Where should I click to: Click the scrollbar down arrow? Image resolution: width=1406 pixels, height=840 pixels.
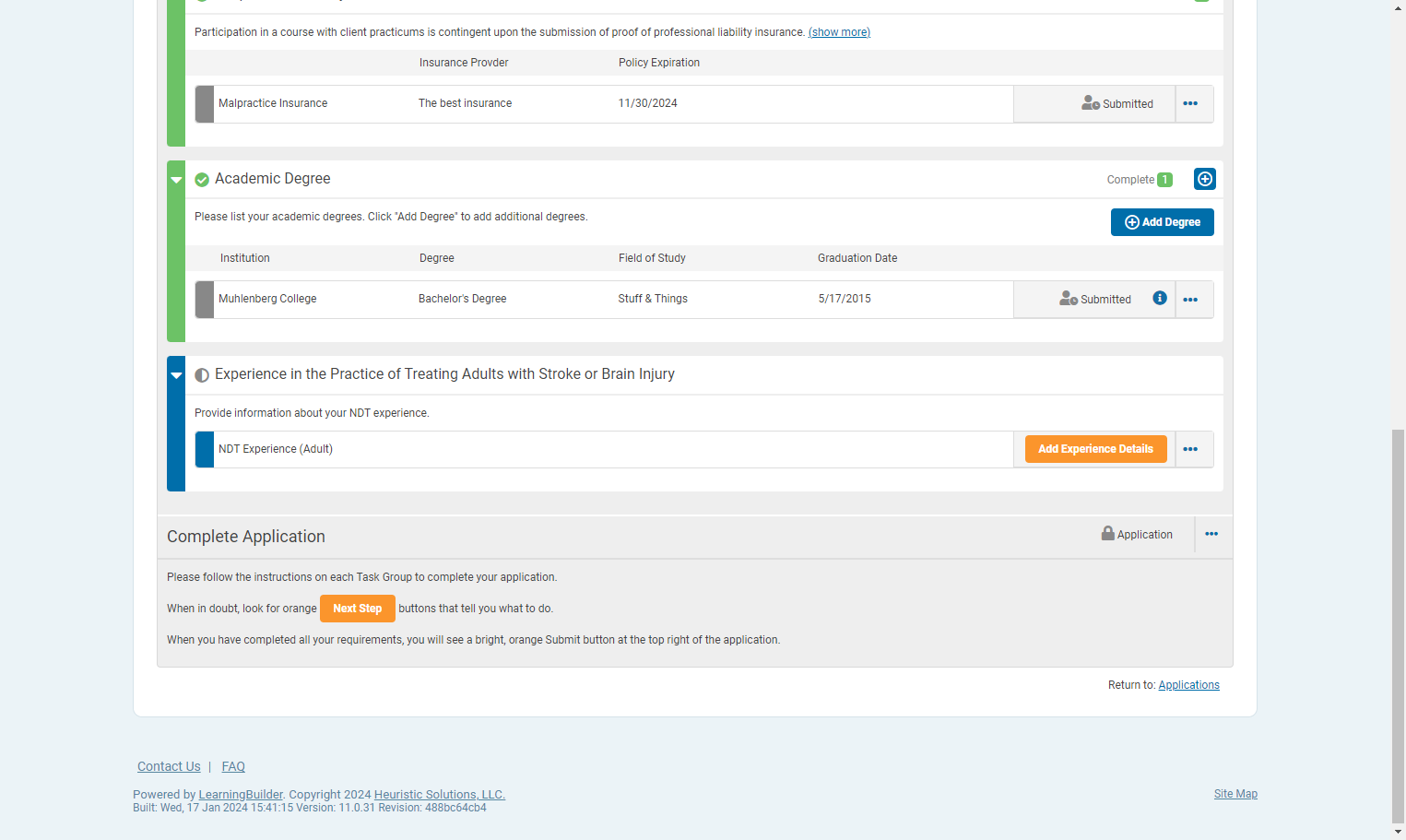(1399, 832)
